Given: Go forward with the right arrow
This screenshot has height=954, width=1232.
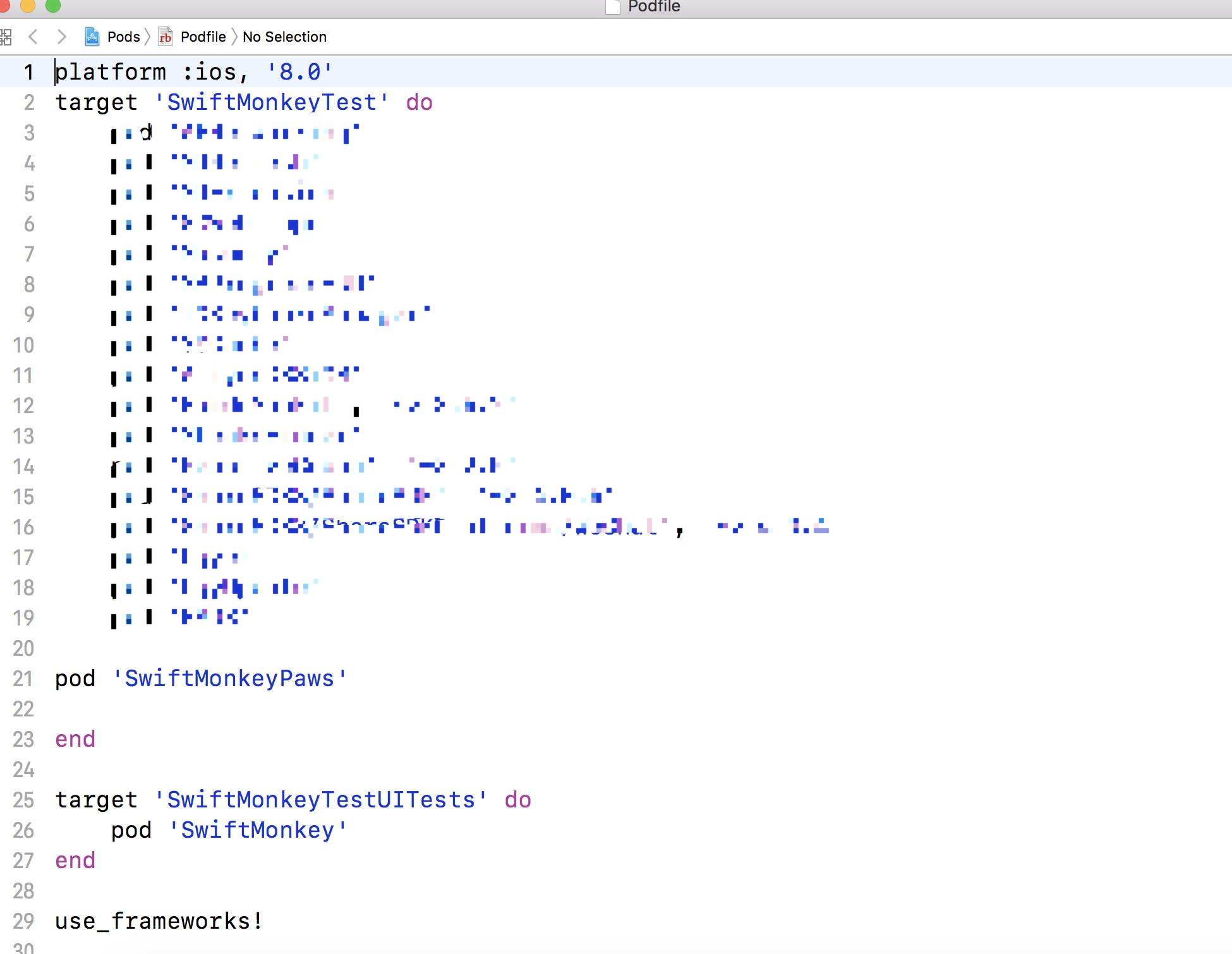Looking at the screenshot, I should tap(61, 37).
